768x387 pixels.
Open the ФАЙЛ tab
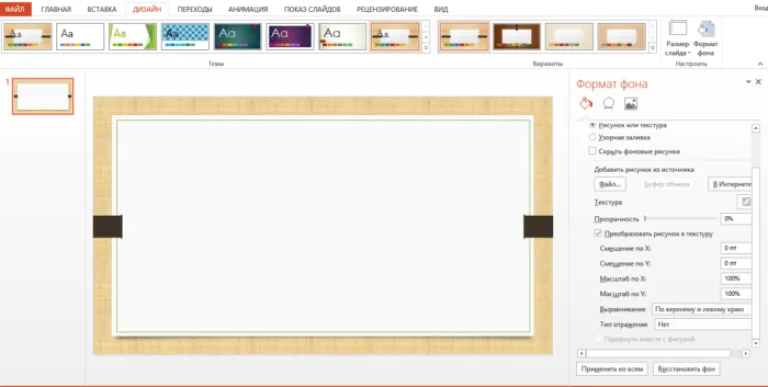(15, 9)
